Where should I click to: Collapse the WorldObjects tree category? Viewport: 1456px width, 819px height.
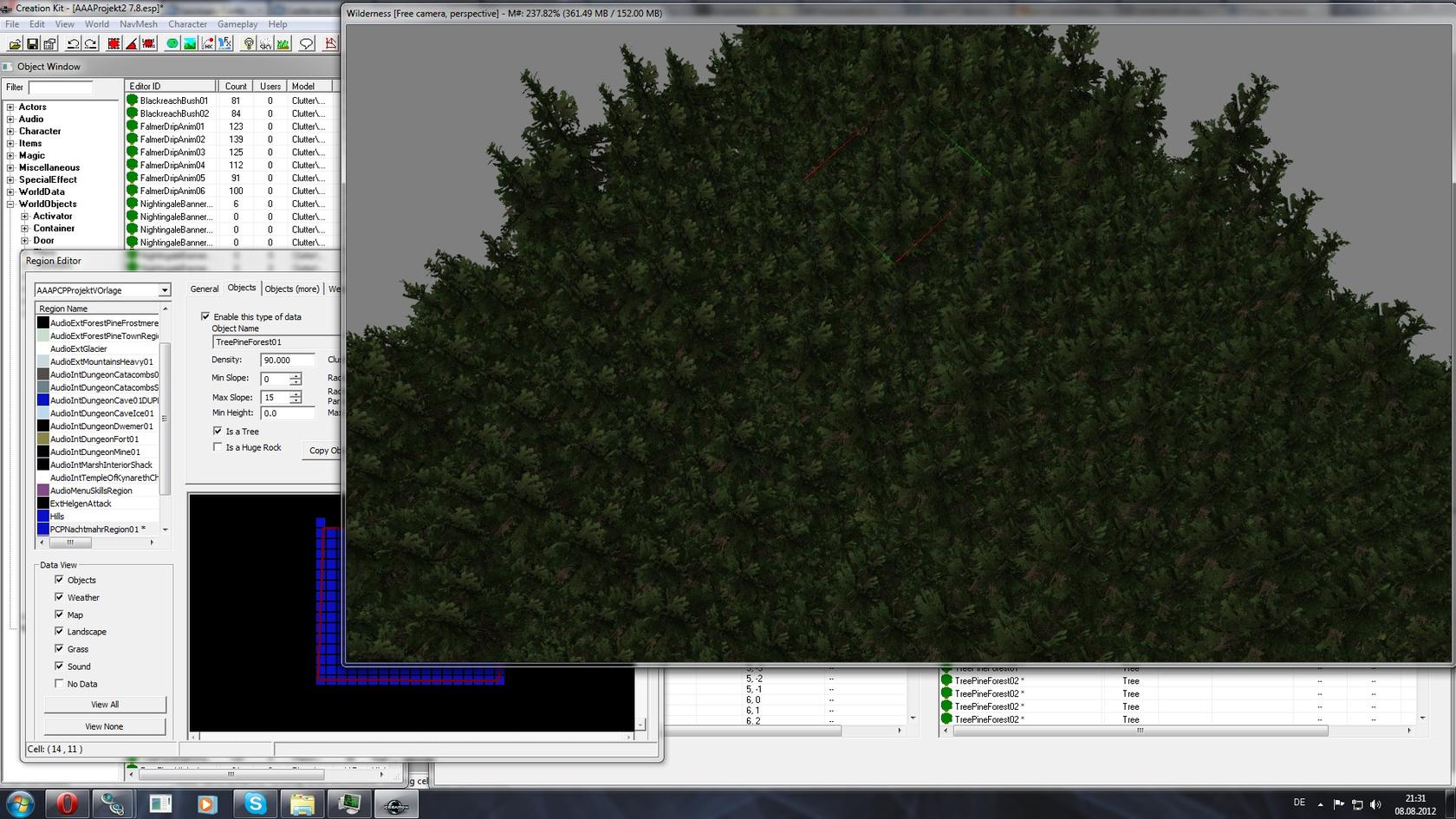pos(10,205)
